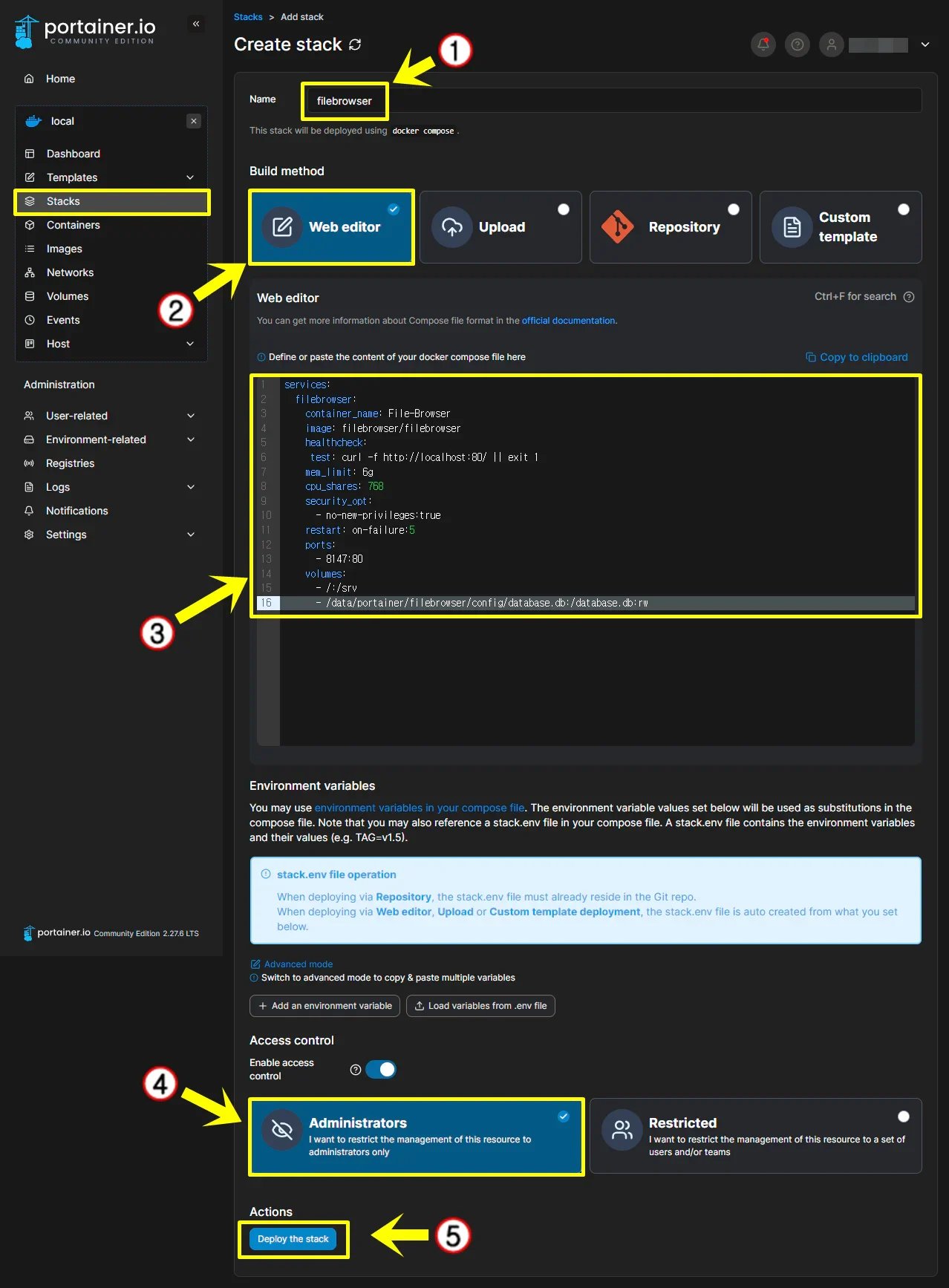Viewport: 949px width, 1288px height.
Task: Click the Dashboard icon in the sidebar
Action: click(30, 154)
